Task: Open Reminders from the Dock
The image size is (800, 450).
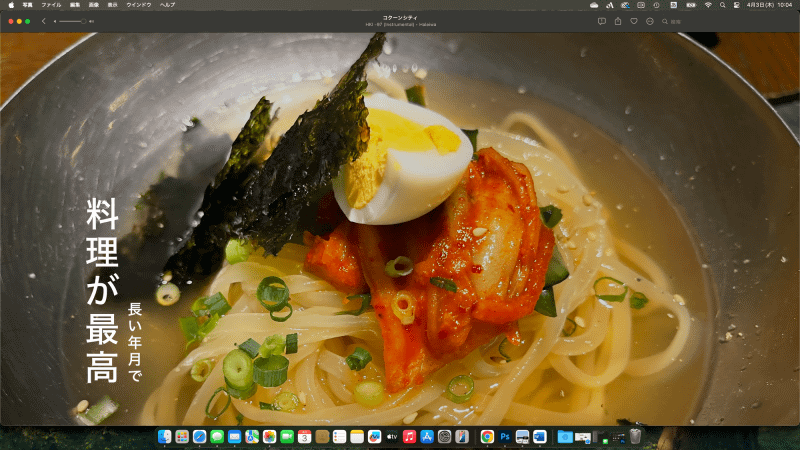Action: coord(339,437)
